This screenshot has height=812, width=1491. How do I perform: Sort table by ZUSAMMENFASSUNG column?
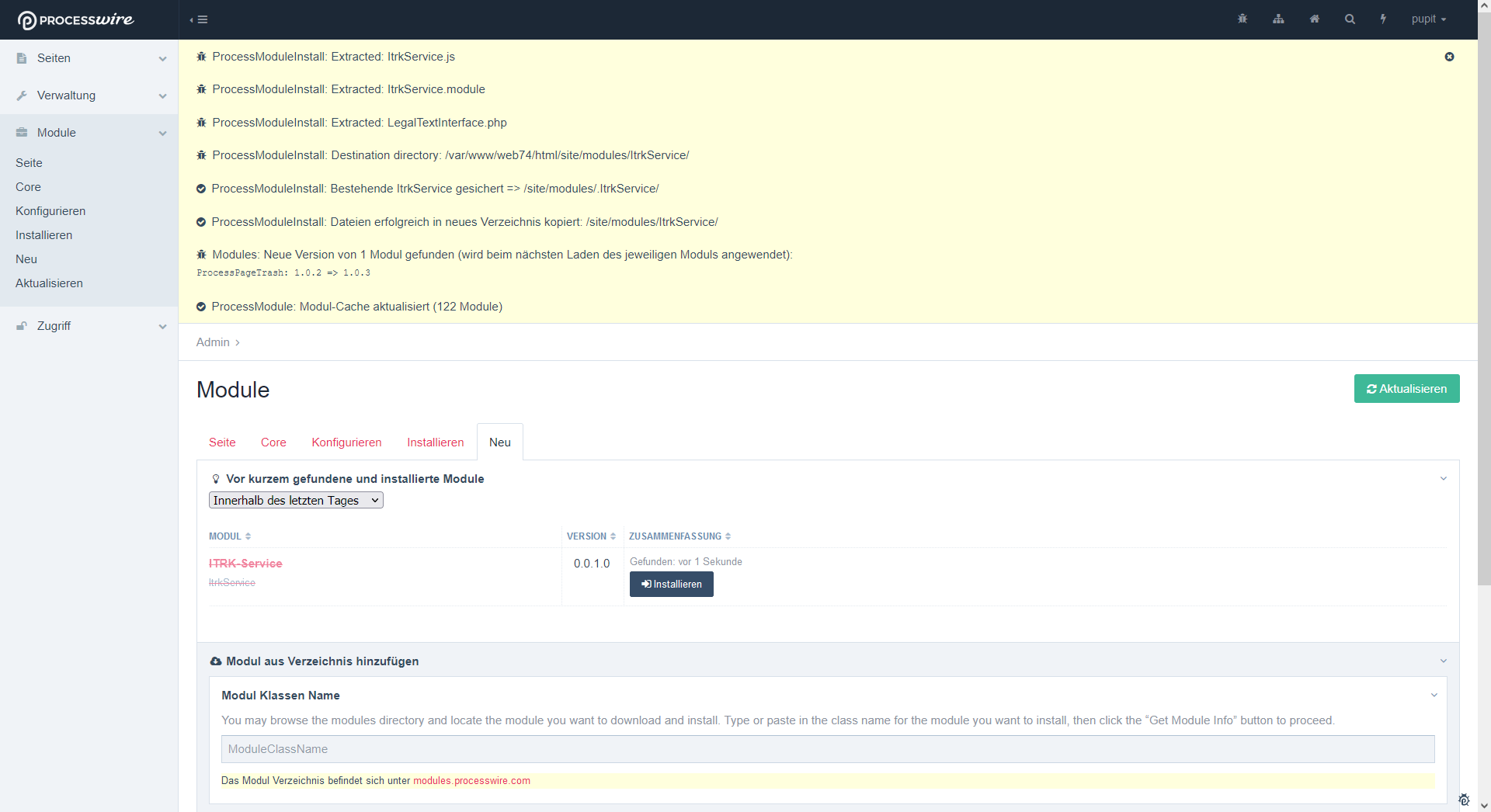[x=679, y=536]
